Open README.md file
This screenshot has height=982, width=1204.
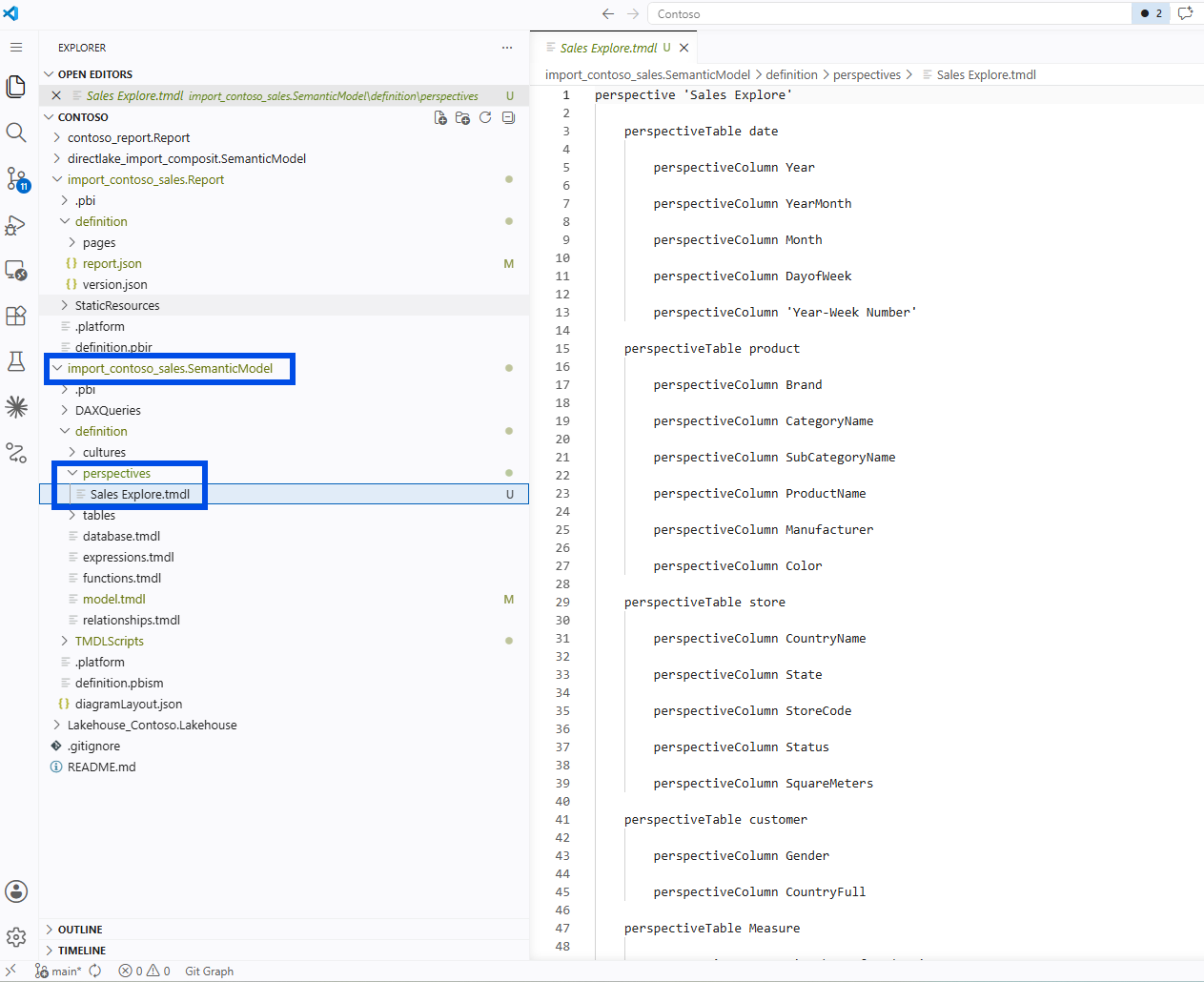pyautogui.click(x=101, y=767)
